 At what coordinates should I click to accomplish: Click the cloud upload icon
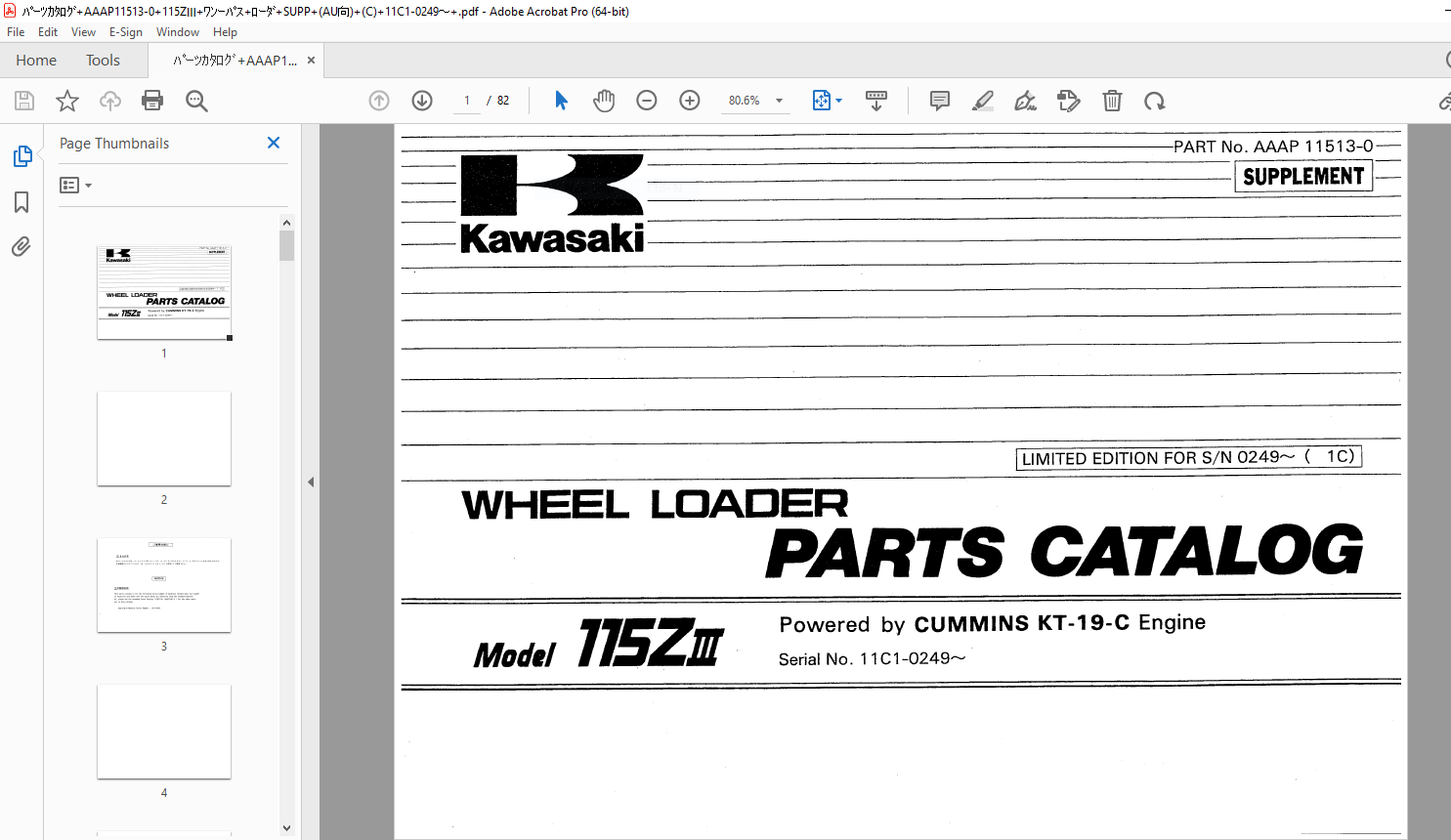[x=110, y=101]
